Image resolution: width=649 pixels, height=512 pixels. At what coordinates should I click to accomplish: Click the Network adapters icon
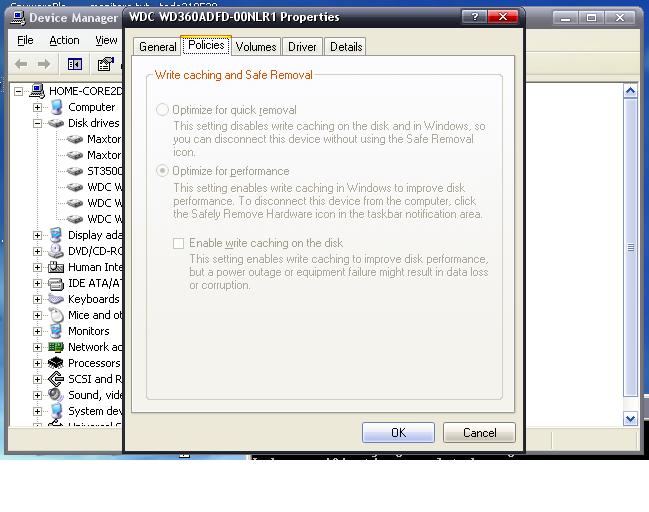point(56,347)
